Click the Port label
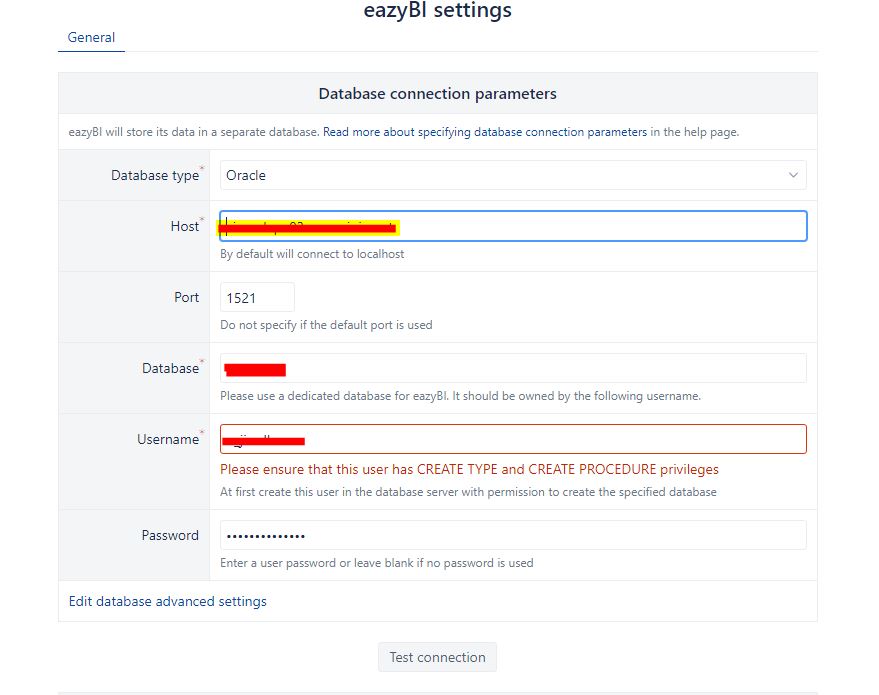879x695 pixels. pos(186,298)
